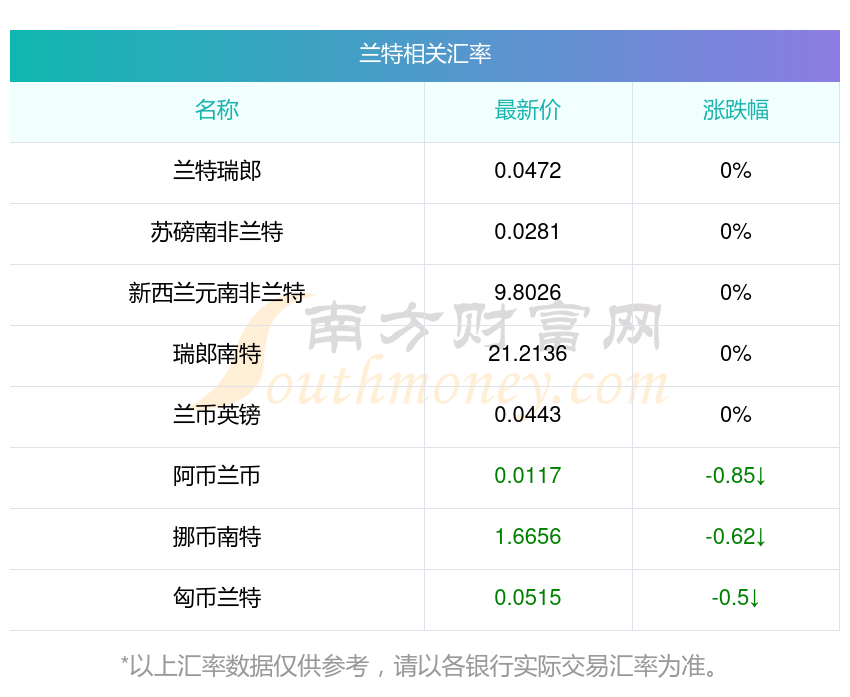Open the 兰币英镑 currency pair
The width and height of the screenshot is (850, 697).
(x=217, y=415)
